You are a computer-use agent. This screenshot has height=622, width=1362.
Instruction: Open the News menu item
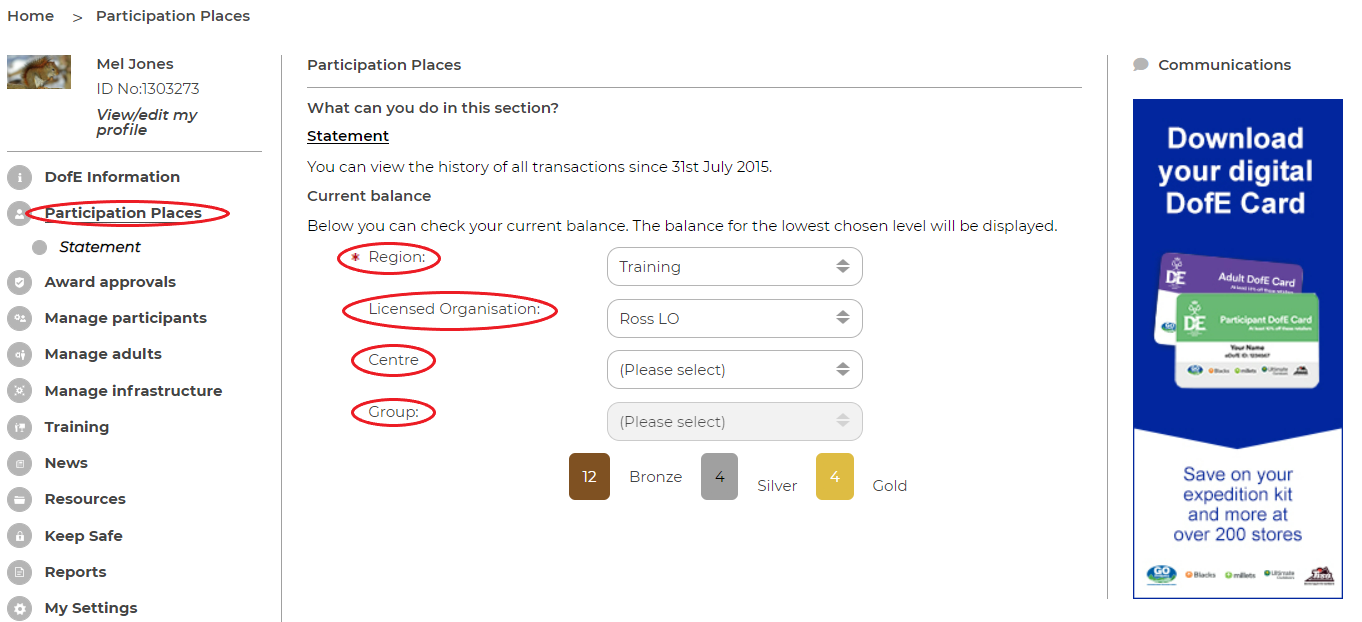66,463
